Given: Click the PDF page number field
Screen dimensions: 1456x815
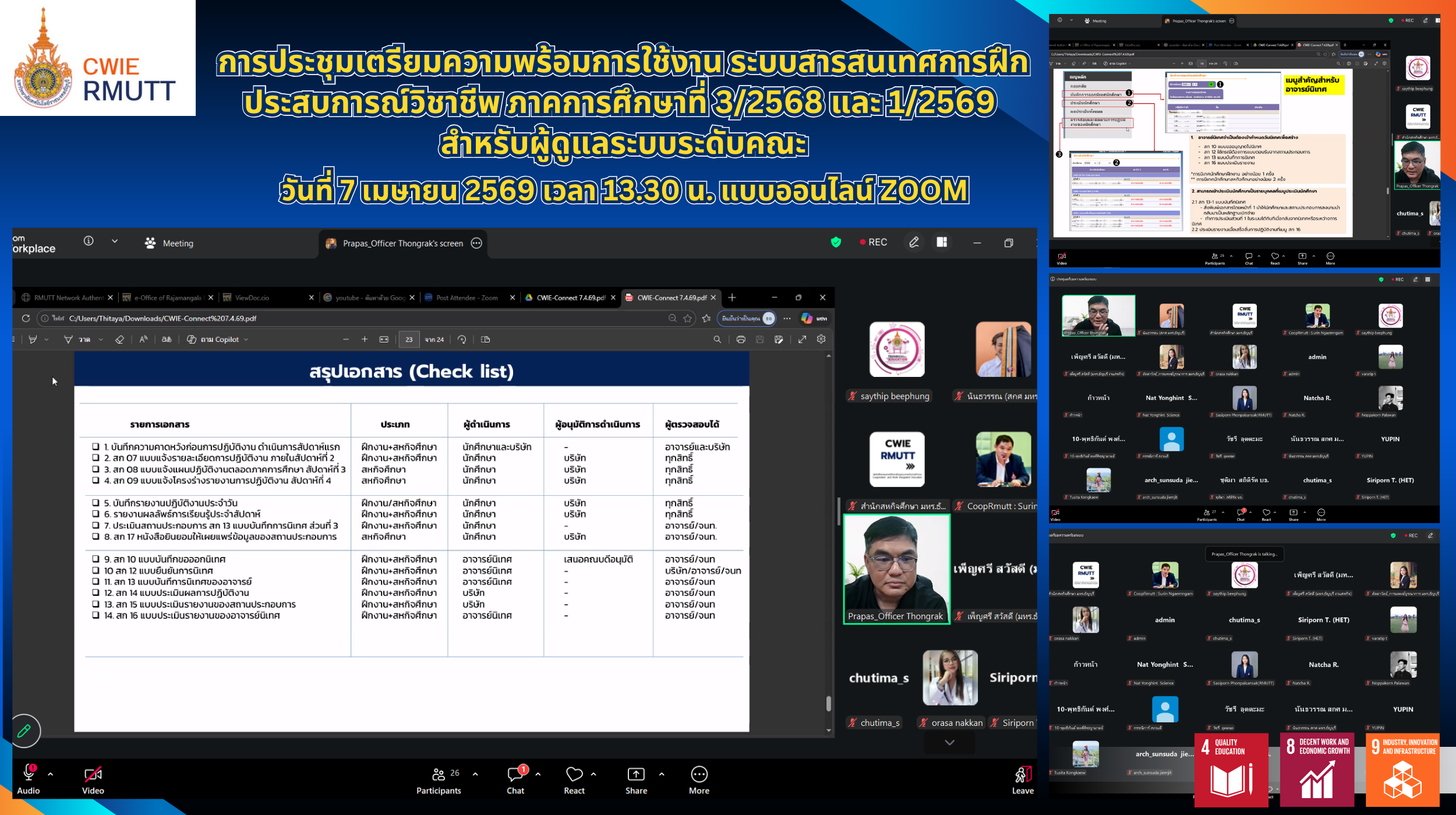Looking at the screenshot, I should coord(409,340).
